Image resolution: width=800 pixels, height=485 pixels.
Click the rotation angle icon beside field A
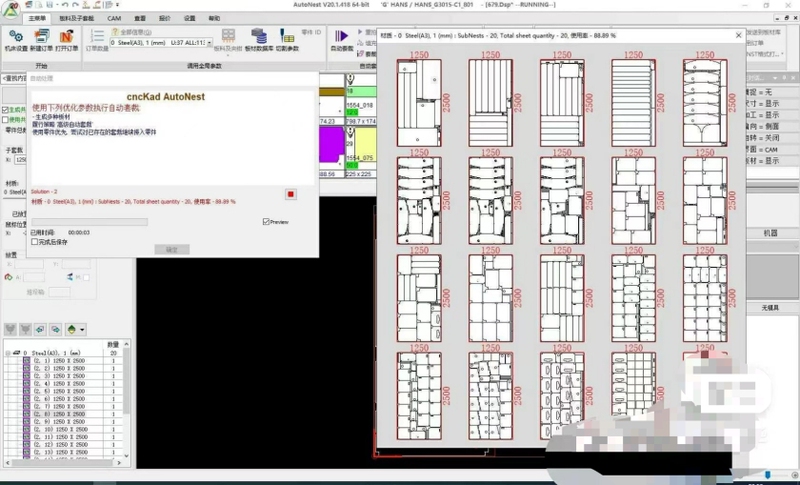click(x=8, y=277)
